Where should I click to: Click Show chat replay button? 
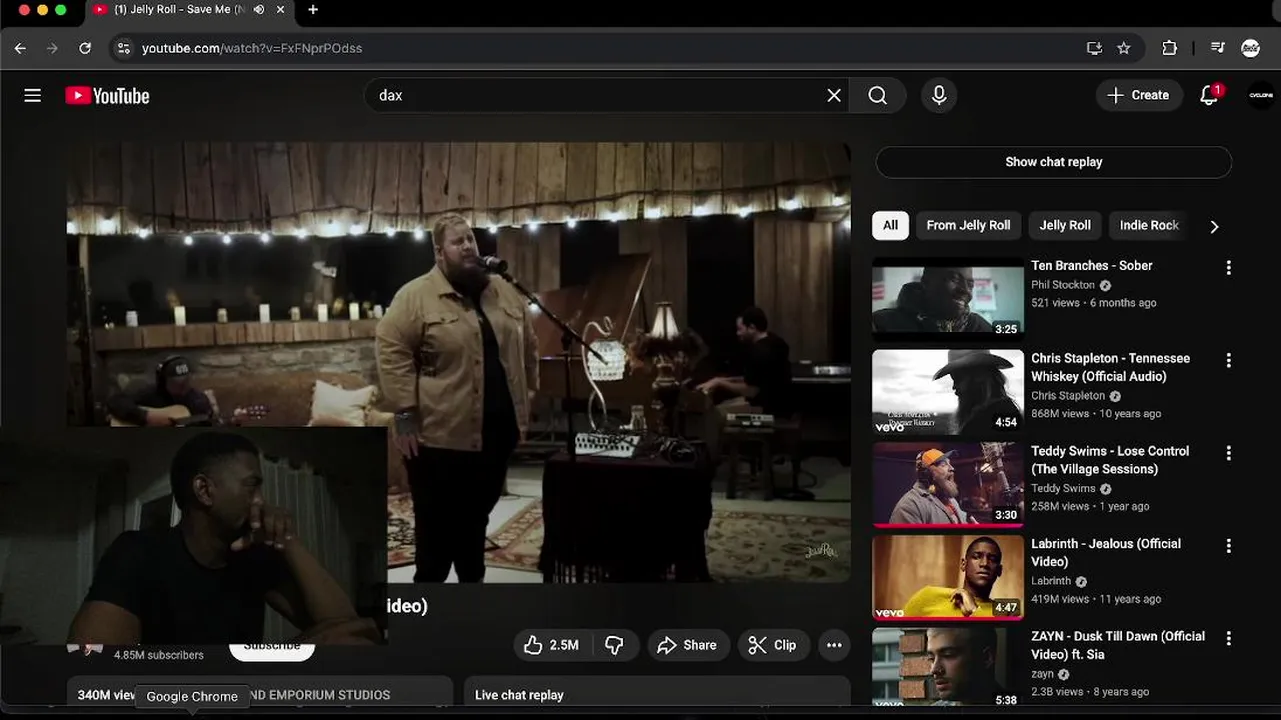click(1054, 162)
